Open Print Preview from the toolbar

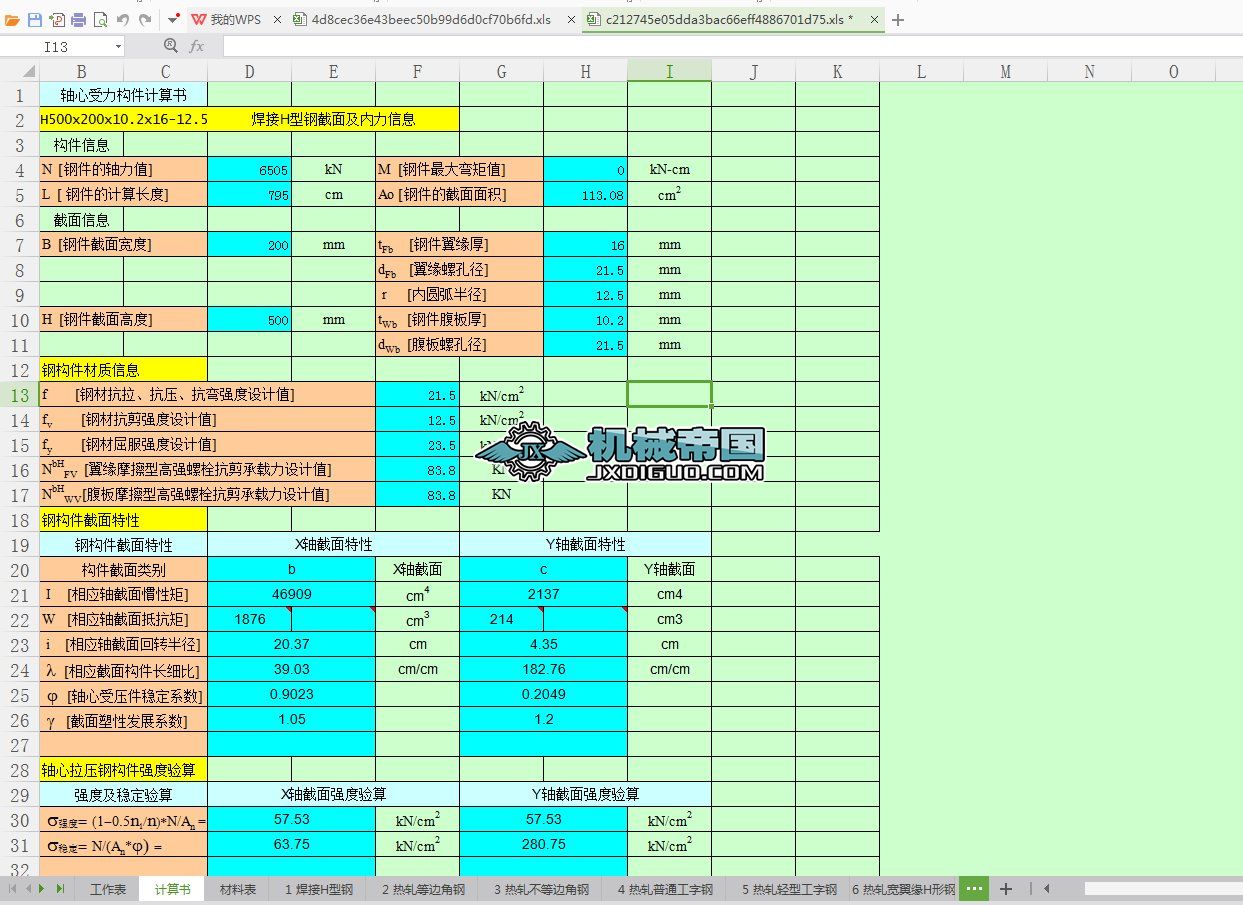click(100, 19)
